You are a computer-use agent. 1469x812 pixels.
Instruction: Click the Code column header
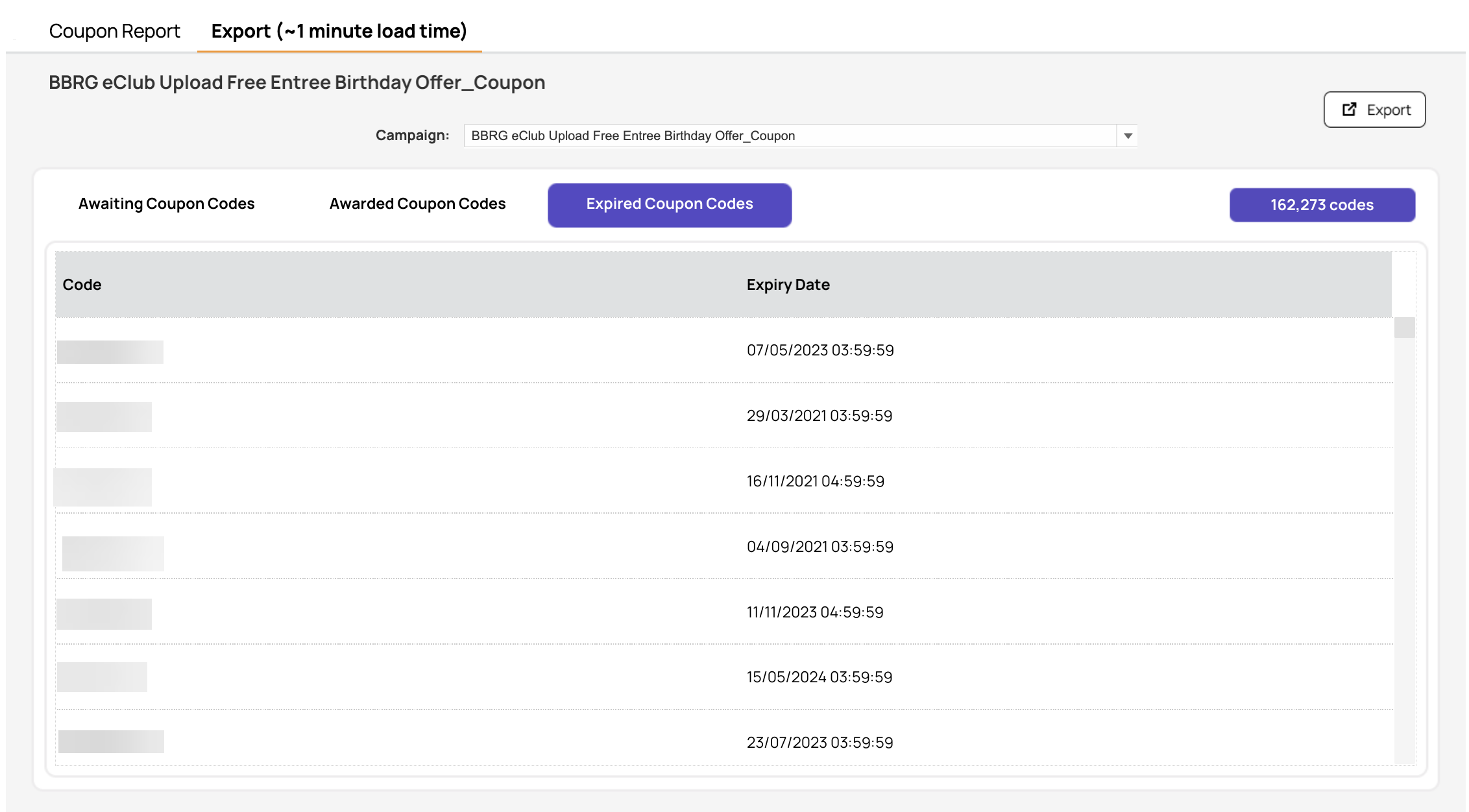coord(82,285)
